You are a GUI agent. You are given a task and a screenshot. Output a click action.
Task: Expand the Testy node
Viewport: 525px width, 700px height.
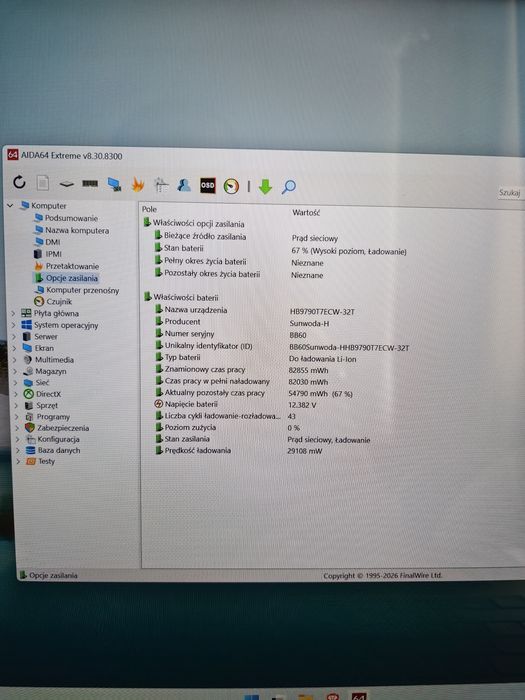pos(18,461)
